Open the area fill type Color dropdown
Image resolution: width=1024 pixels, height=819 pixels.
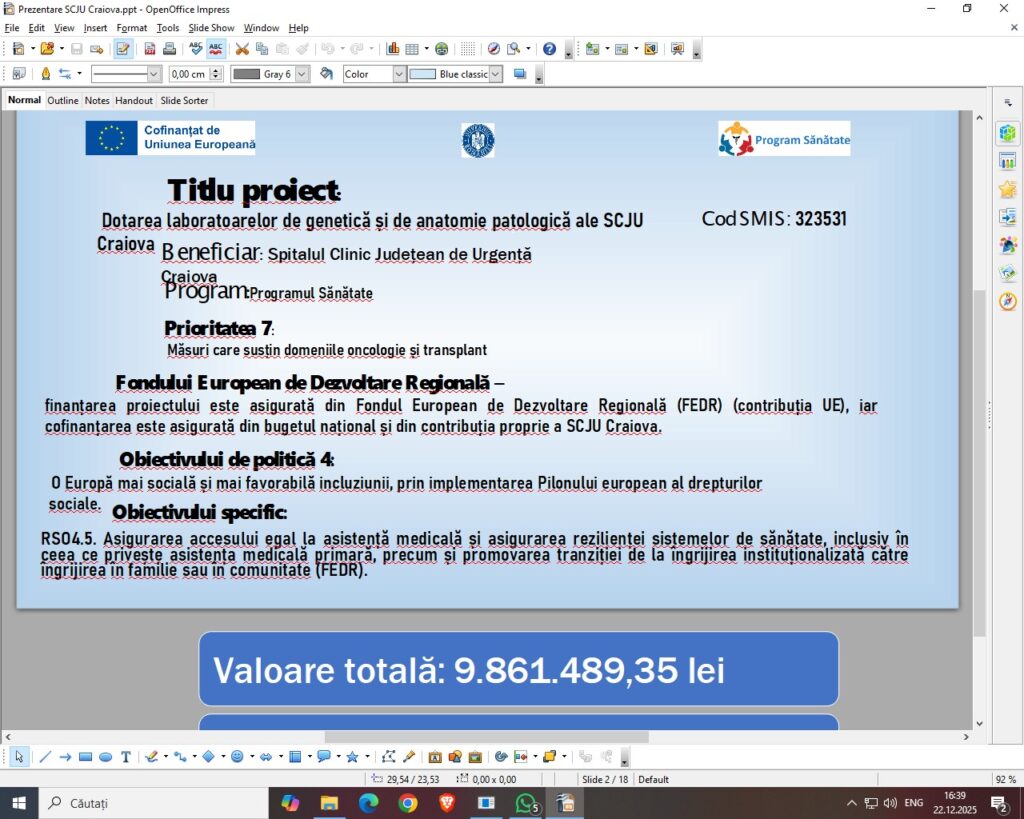[399, 74]
